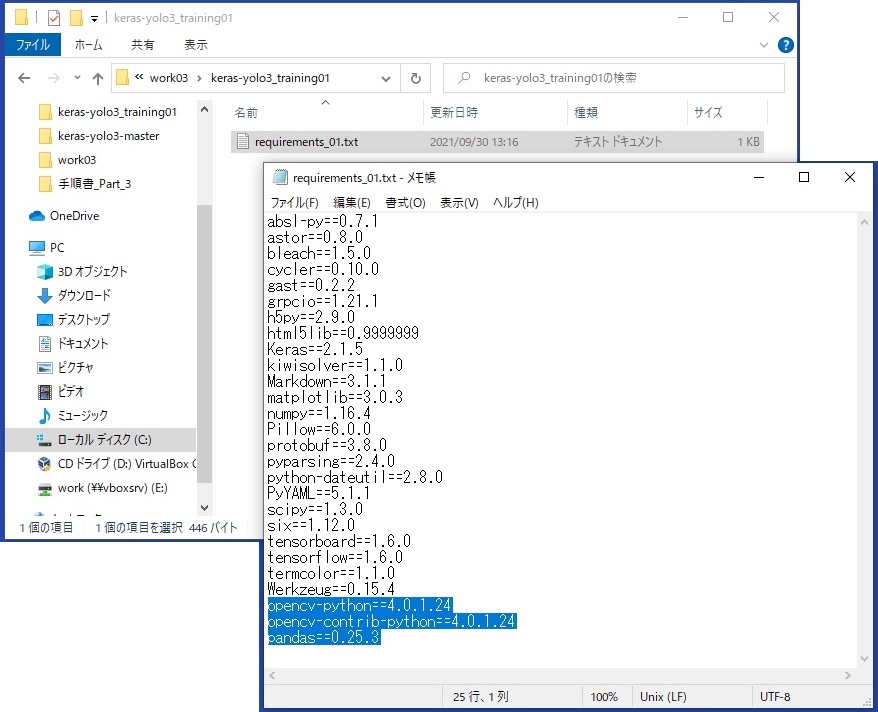
Task: Click work03 in the address breadcrumb
Action: pos(169,78)
